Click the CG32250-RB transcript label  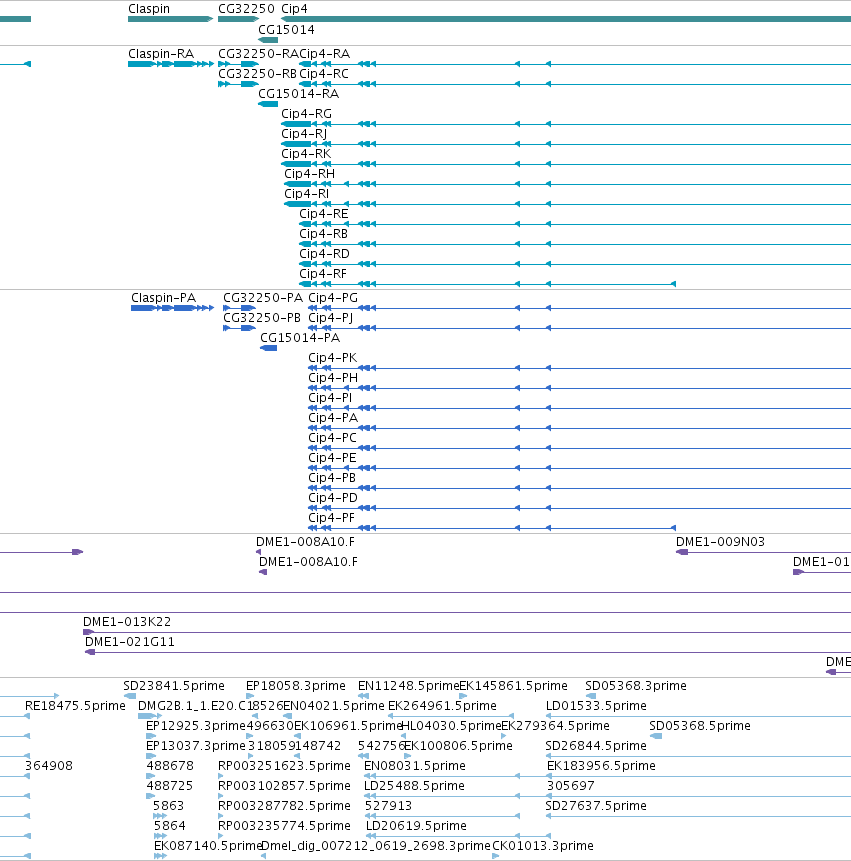(257, 74)
